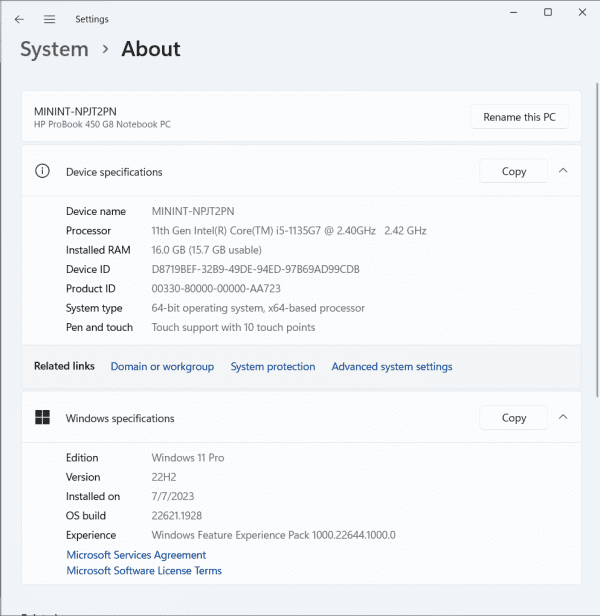The width and height of the screenshot is (600, 616).
Task: Click the Settings title text
Action: tap(92, 19)
